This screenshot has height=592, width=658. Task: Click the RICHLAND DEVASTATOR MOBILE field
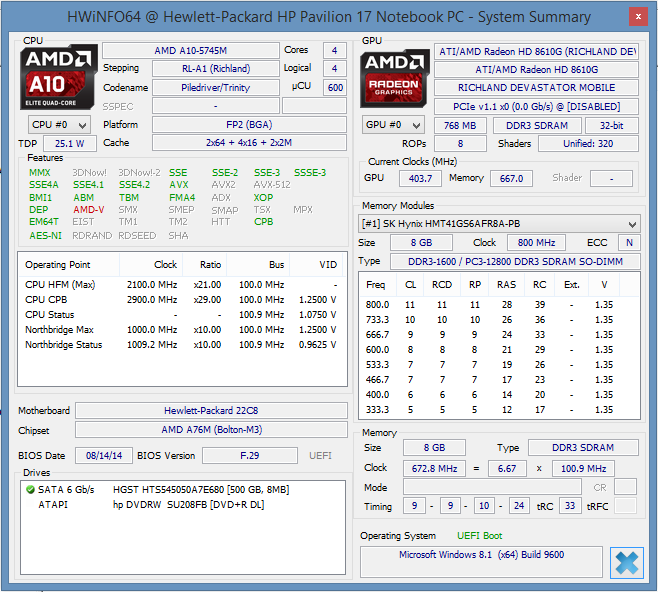[536, 88]
